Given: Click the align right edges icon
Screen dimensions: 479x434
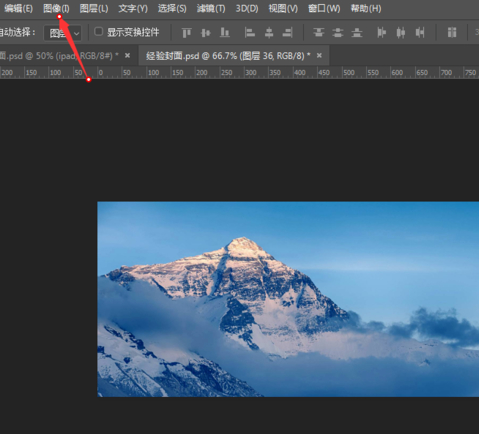Looking at the screenshot, I should coord(288,33).
